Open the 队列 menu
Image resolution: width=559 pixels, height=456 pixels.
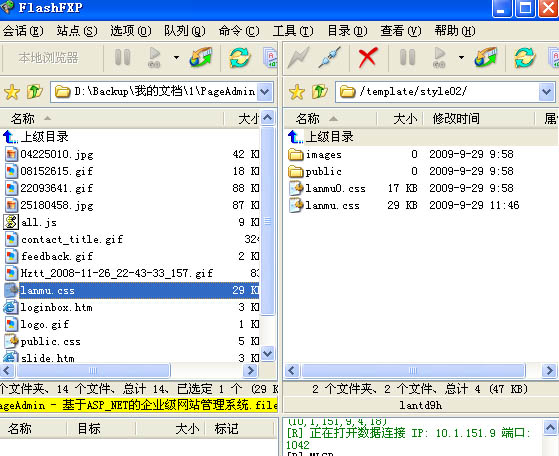185,31
